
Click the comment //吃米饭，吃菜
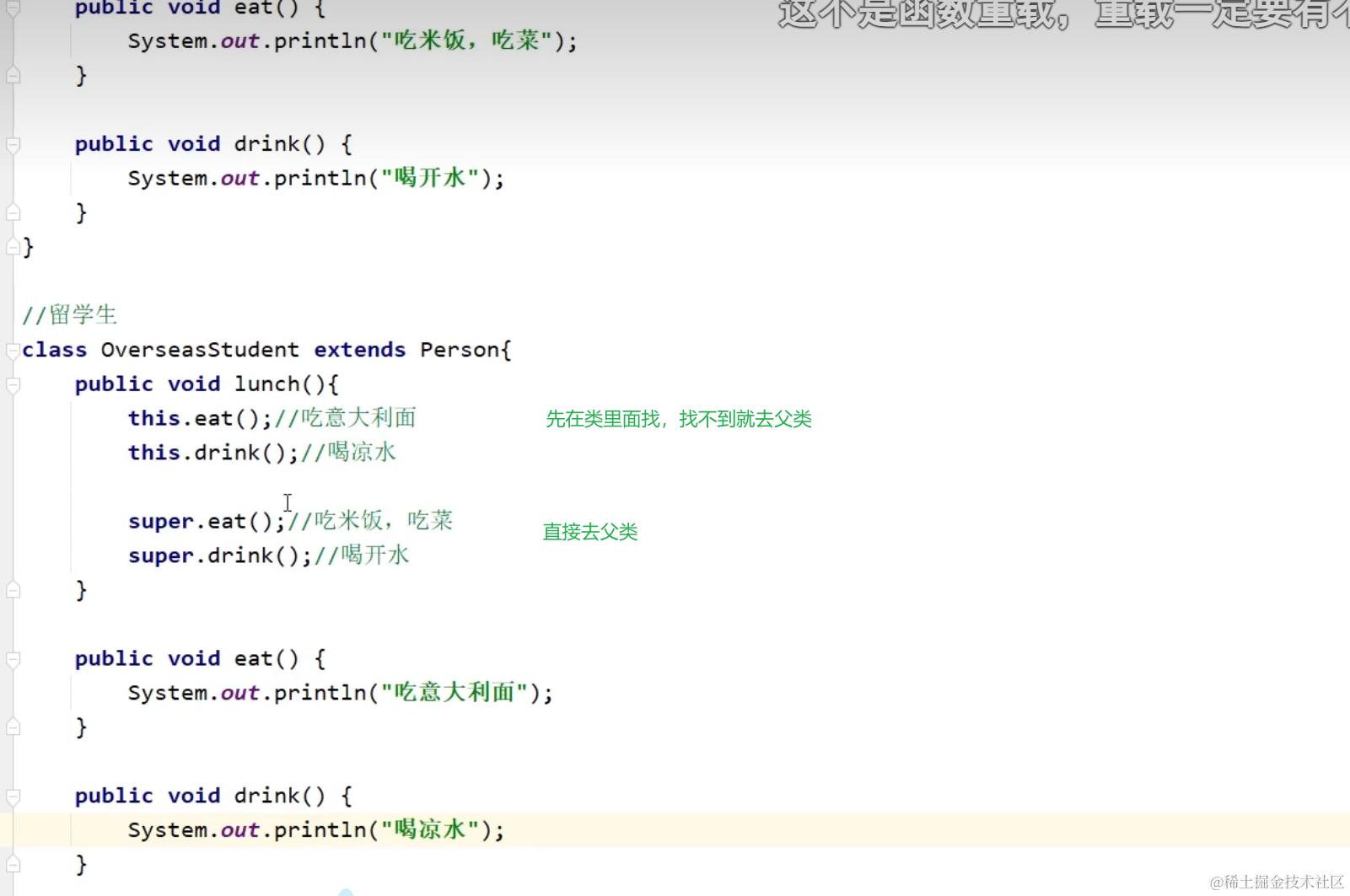370,521
